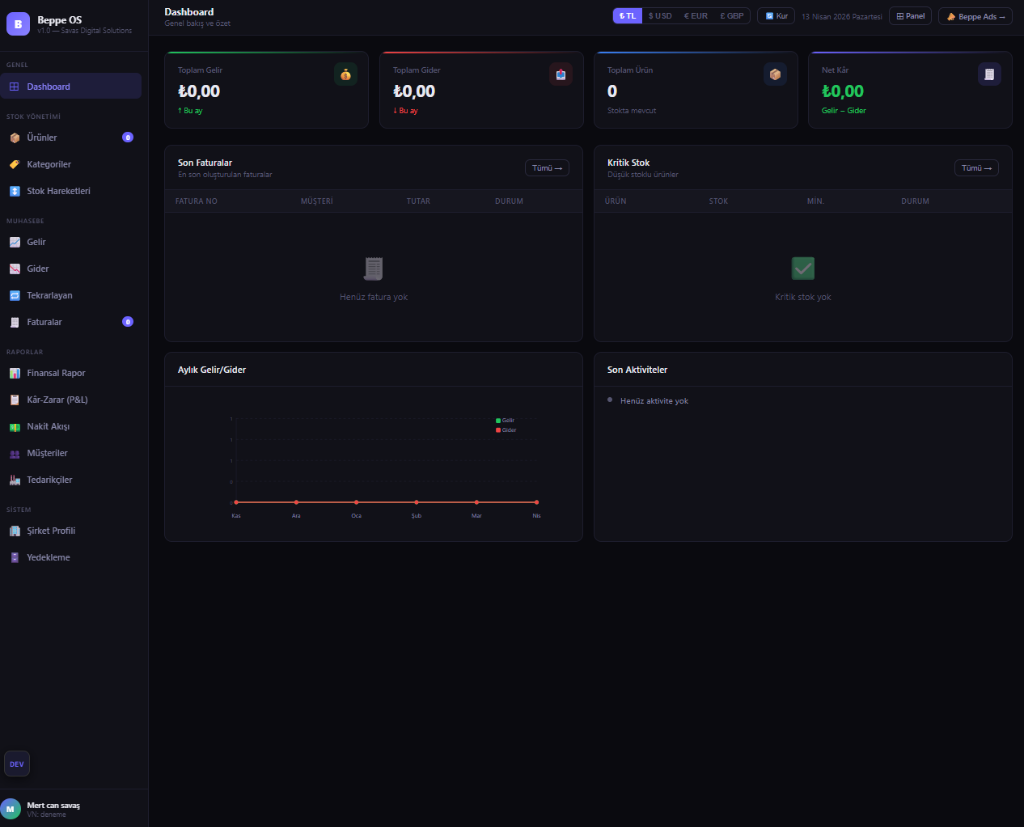Click the receipt icon on Net Kâr
The height and width of the screenshot is (827, 1024).
coord(989,74)
